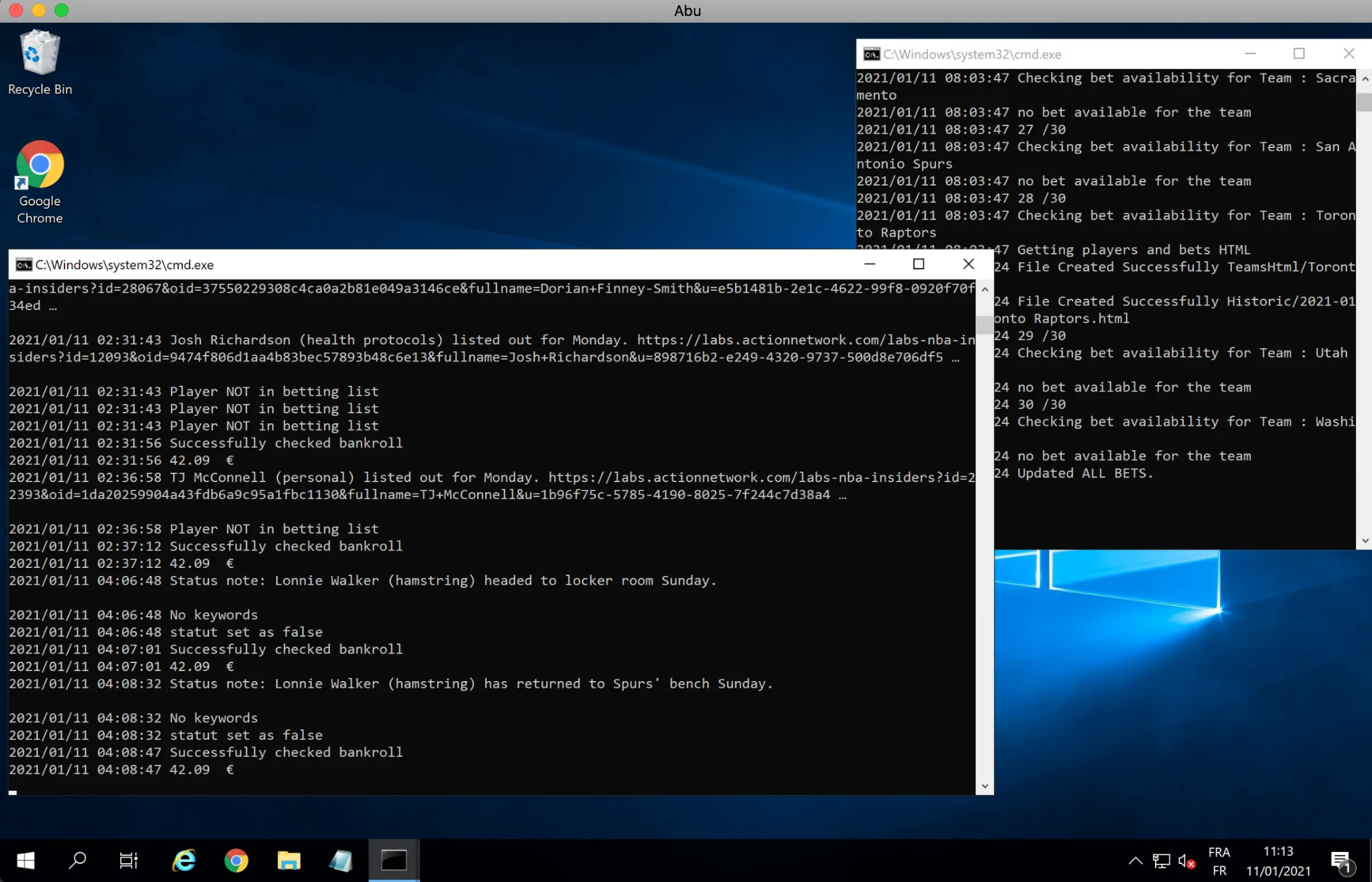Click scroll-up arrow in front cmd window
The height and width of the screenshot is (882, 1372).
tap(985, 289)
